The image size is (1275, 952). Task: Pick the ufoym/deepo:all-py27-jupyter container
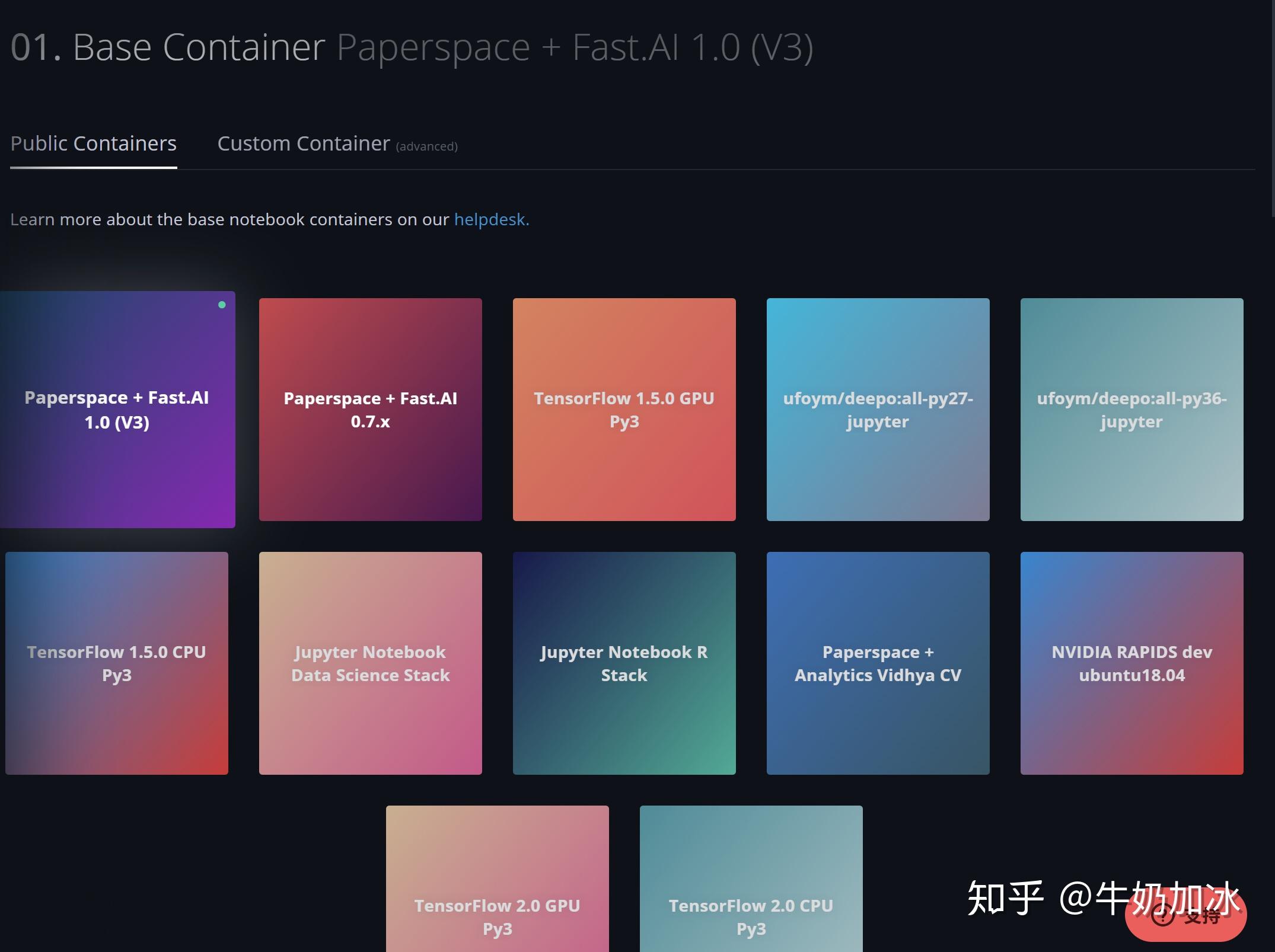877,409
